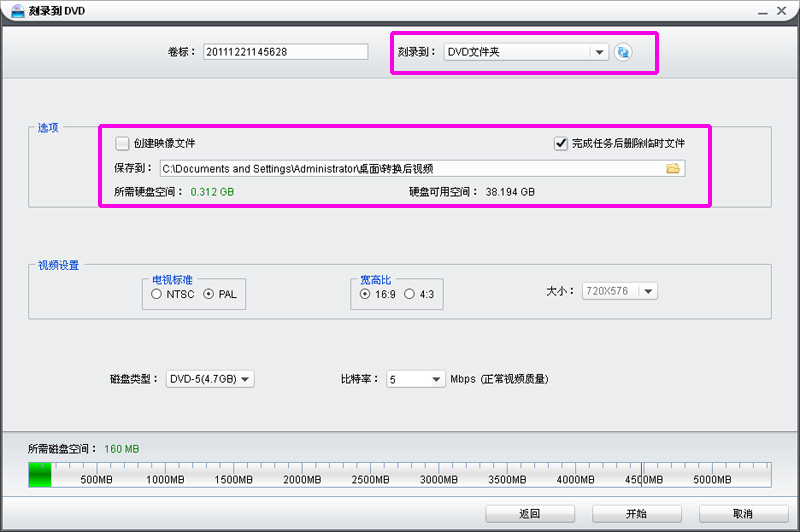Click the 选项 group label
Viewport: 800px width, 532px height.
tap(48, 128)
